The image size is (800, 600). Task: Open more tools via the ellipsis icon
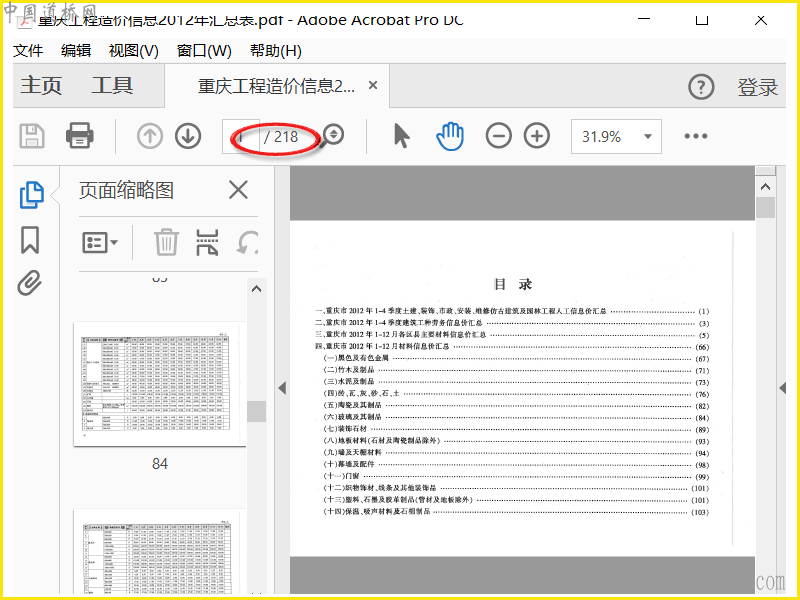[696, 136]
